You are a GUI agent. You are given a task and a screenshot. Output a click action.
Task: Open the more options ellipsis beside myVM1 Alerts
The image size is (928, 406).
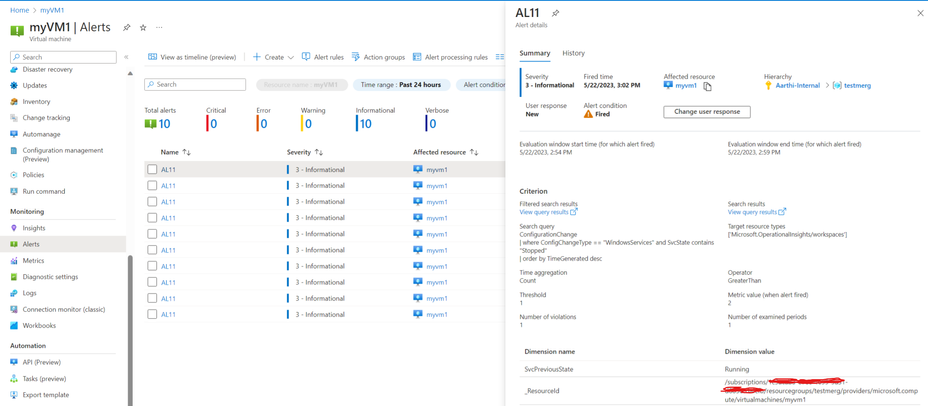[159, 27]
